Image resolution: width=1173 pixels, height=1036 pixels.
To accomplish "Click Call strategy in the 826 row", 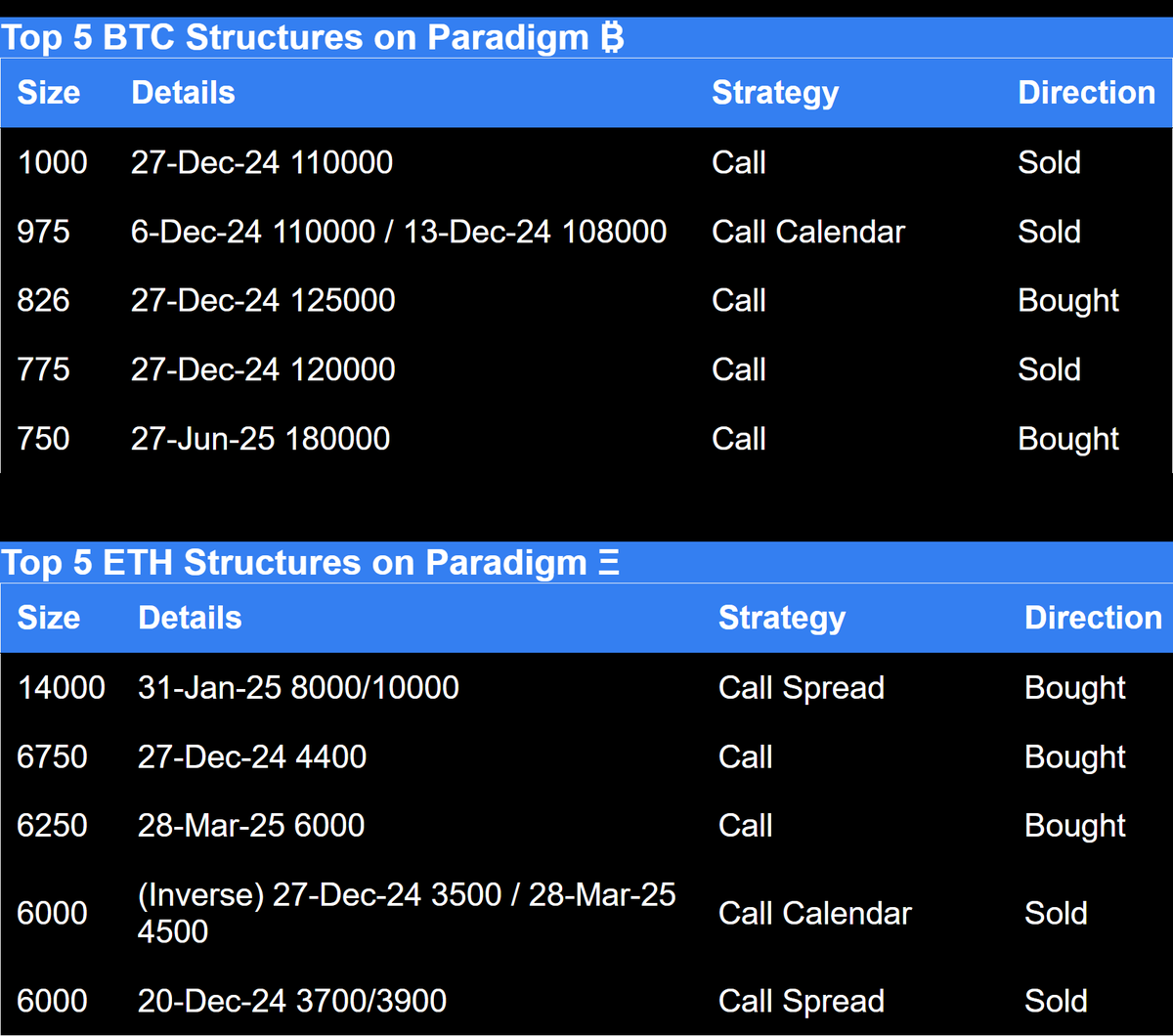I will click(x=739, y=300).
